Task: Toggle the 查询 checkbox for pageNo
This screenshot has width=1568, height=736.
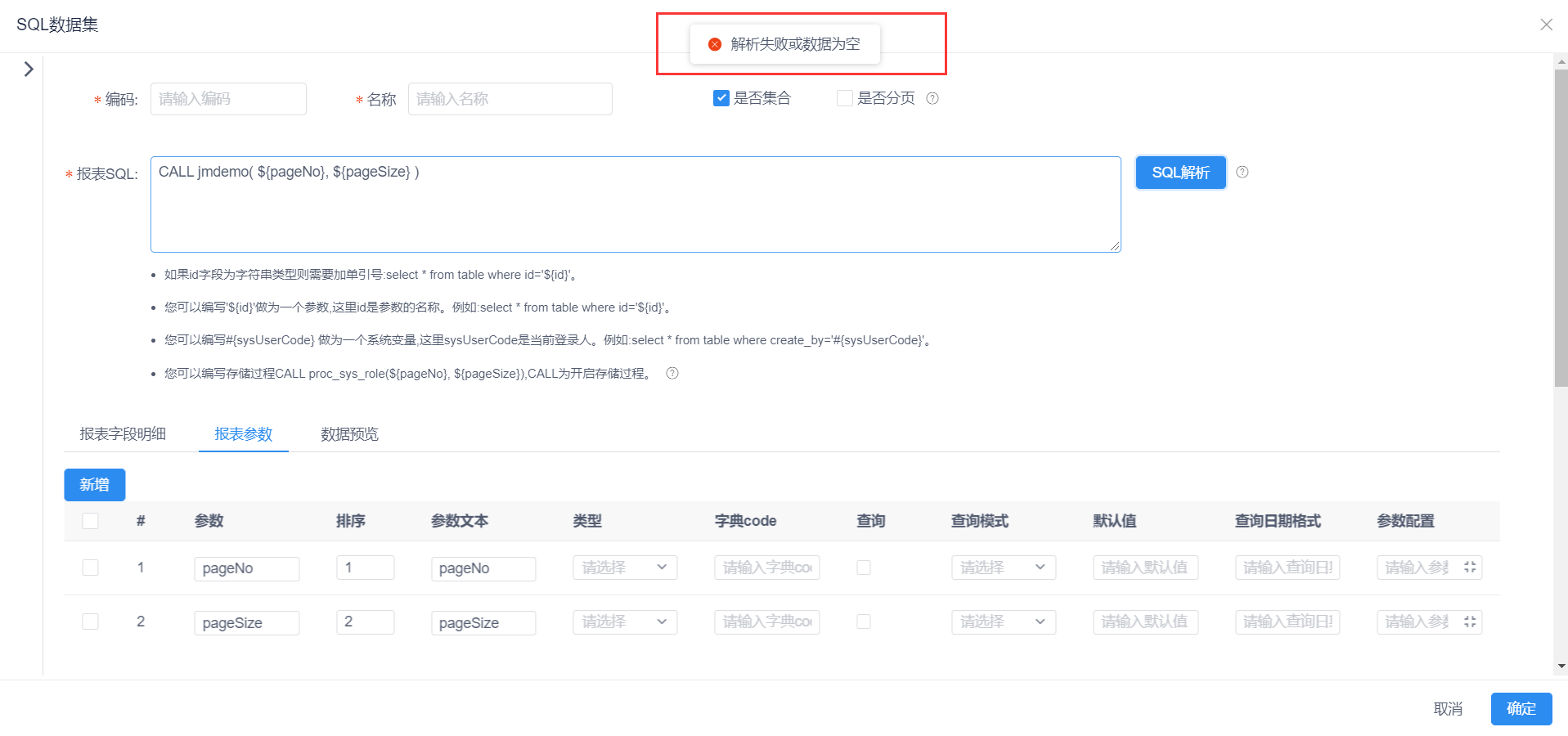Action: [864, 568]
